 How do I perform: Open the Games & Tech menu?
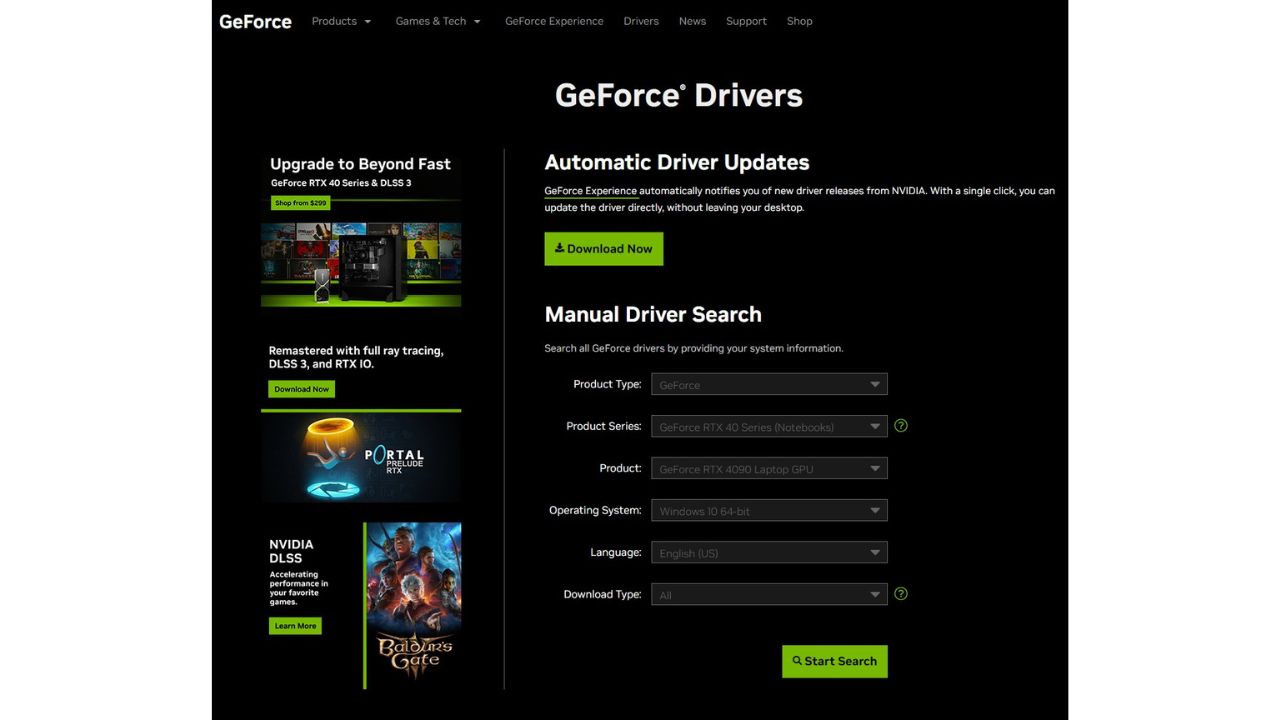click(x=438, y=21)
